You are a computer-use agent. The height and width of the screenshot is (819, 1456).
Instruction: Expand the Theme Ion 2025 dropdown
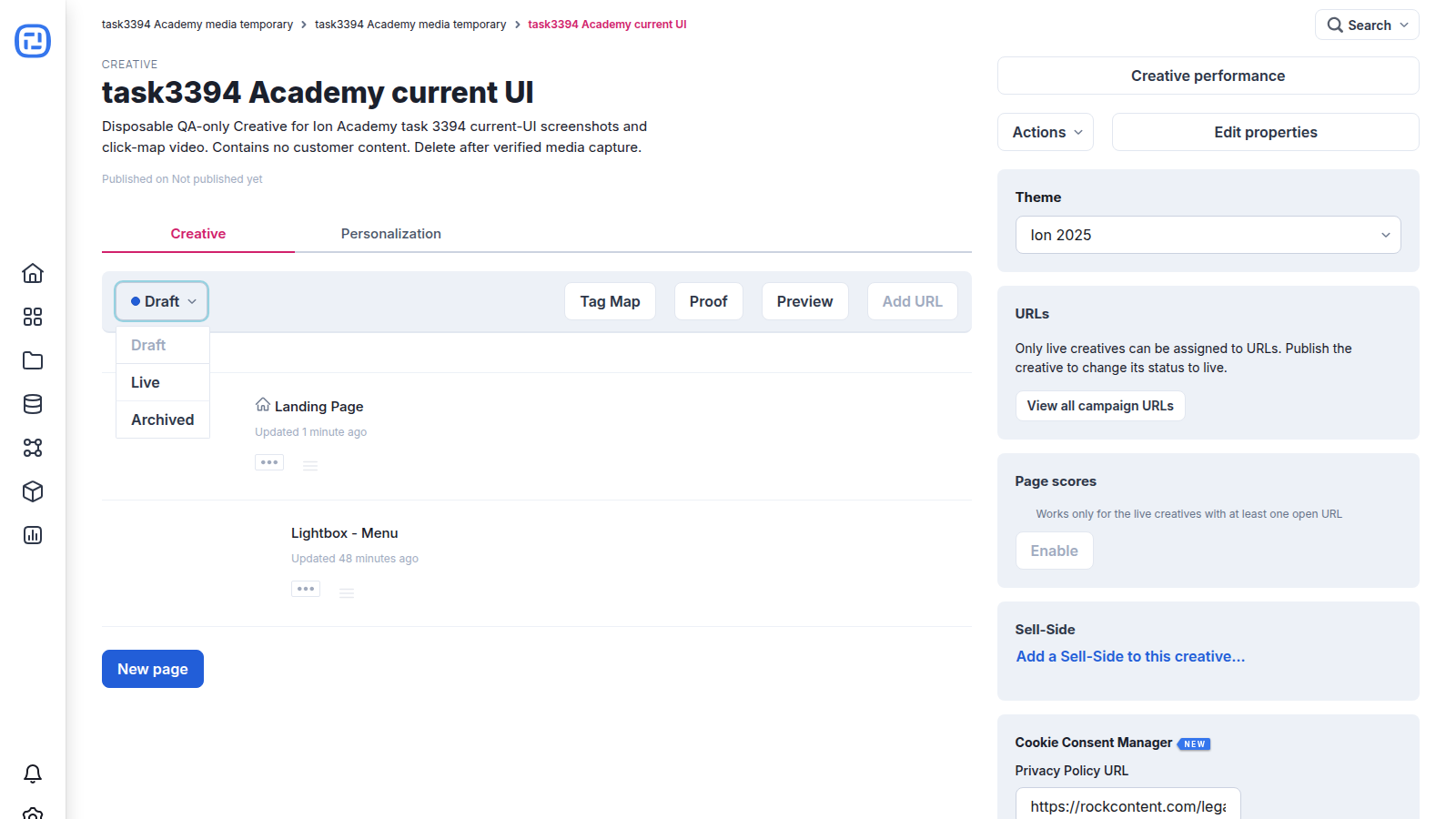point(1208,235)
